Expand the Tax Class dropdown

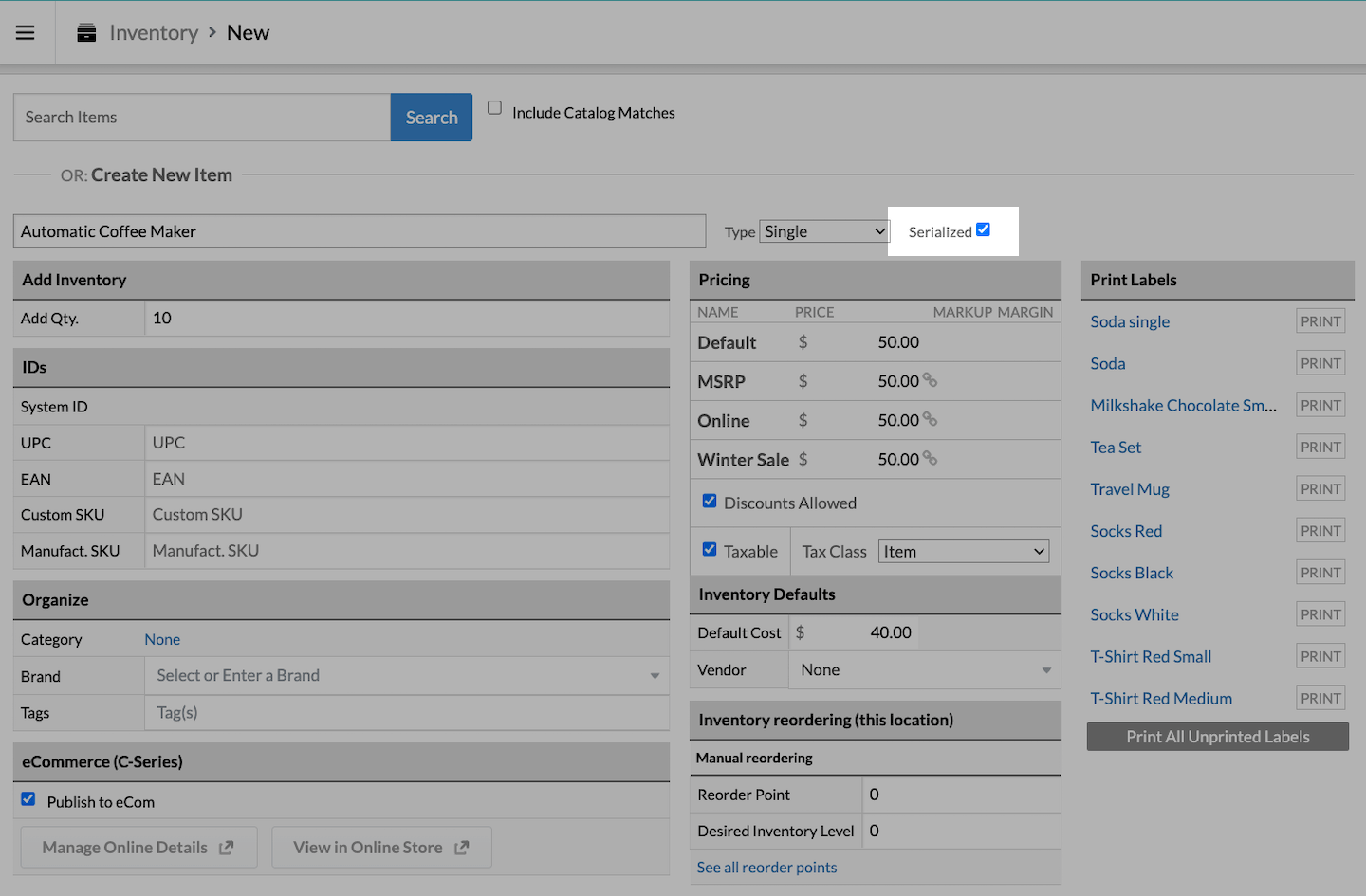(963, 552)
